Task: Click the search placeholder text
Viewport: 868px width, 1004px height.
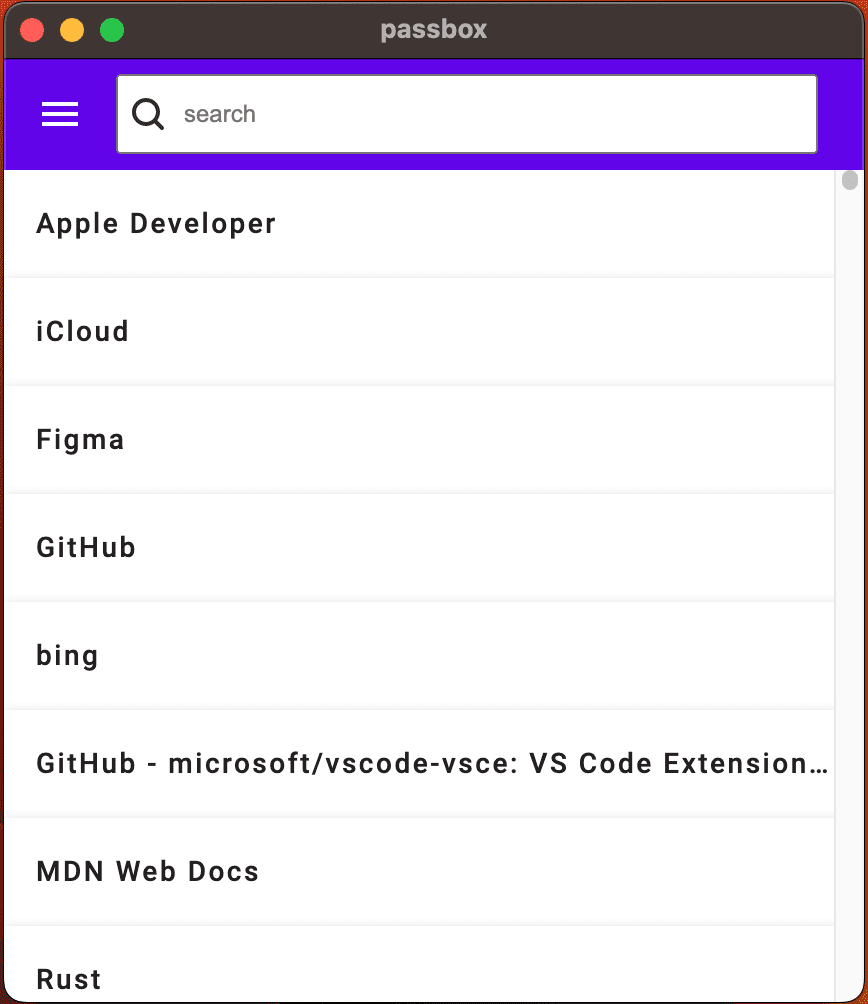Action: tap(220, 114)
